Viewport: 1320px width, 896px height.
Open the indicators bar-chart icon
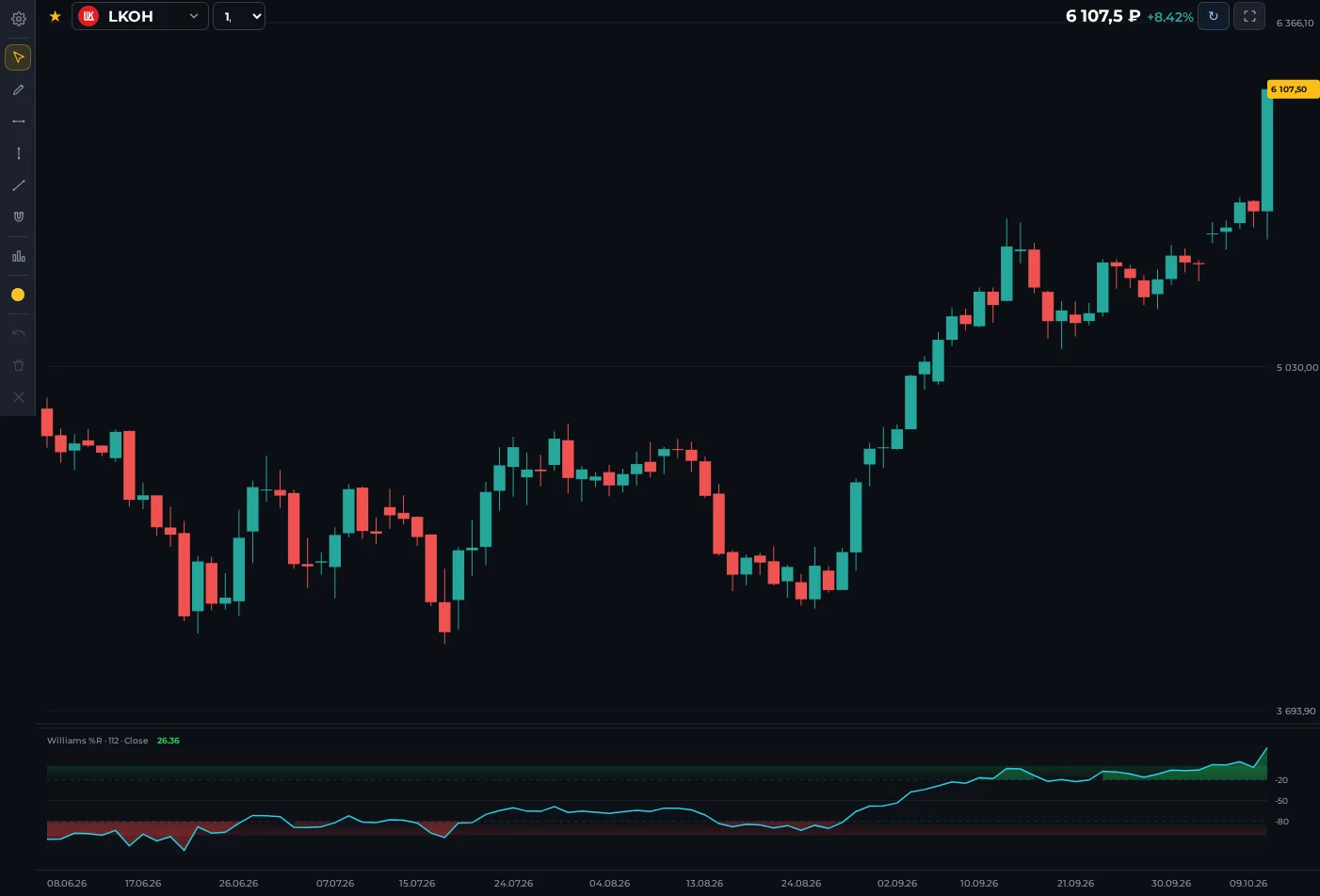click(x=18, y=256)
